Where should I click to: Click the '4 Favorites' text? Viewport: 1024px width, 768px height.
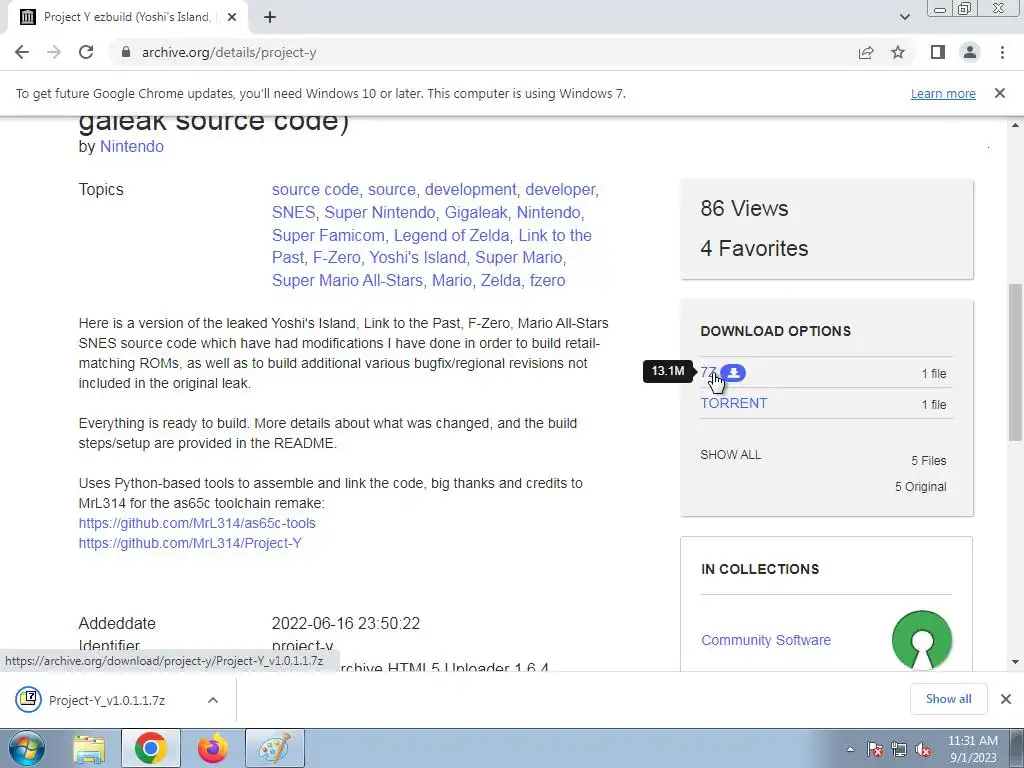click(754, 248)
